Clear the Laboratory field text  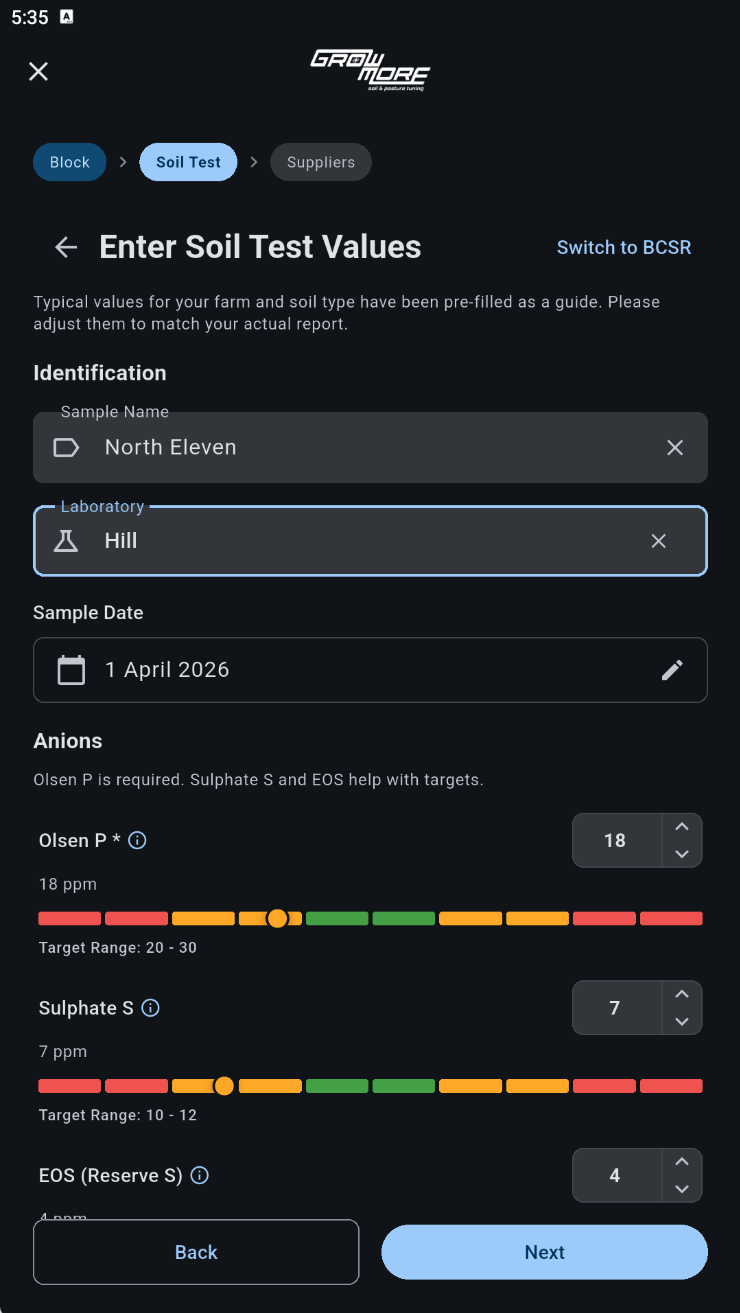(x=658, y=541)
